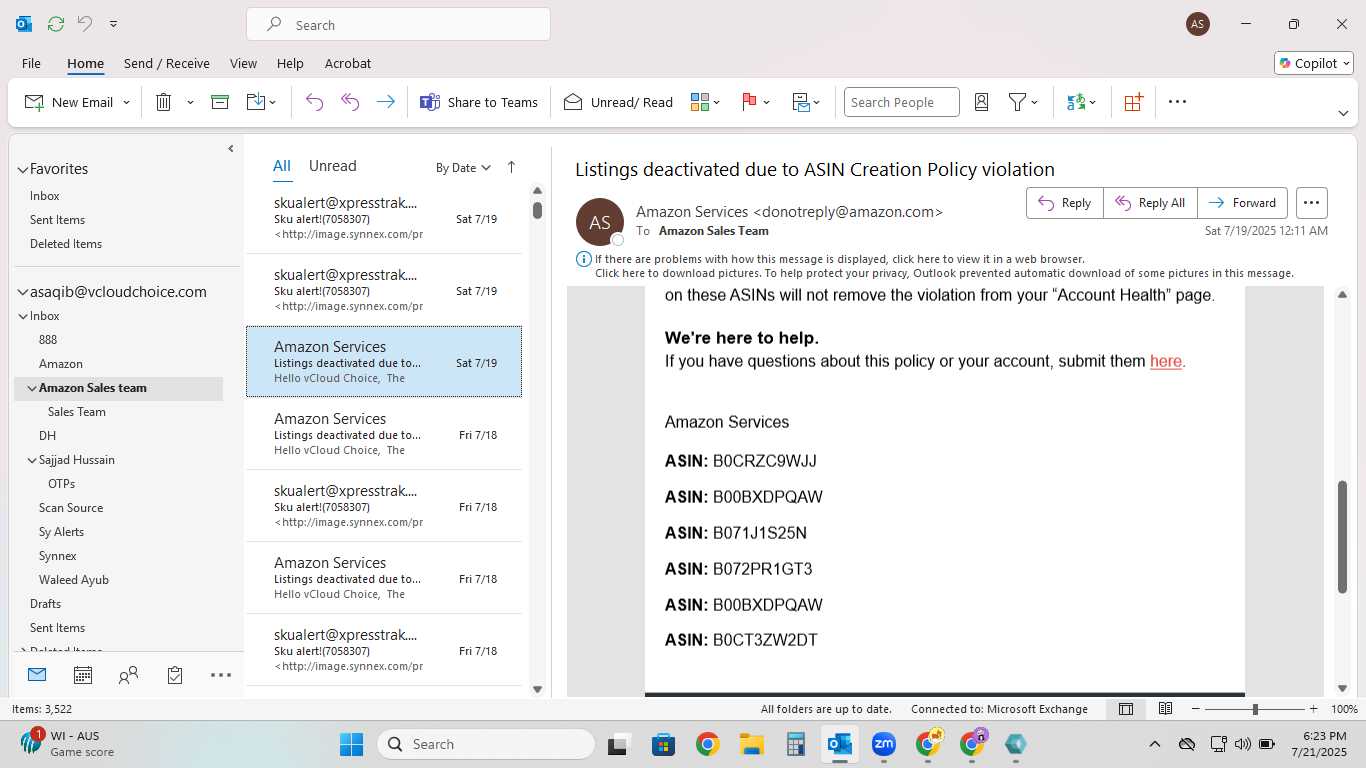Click the title bar Search box

tap(398, 25)
